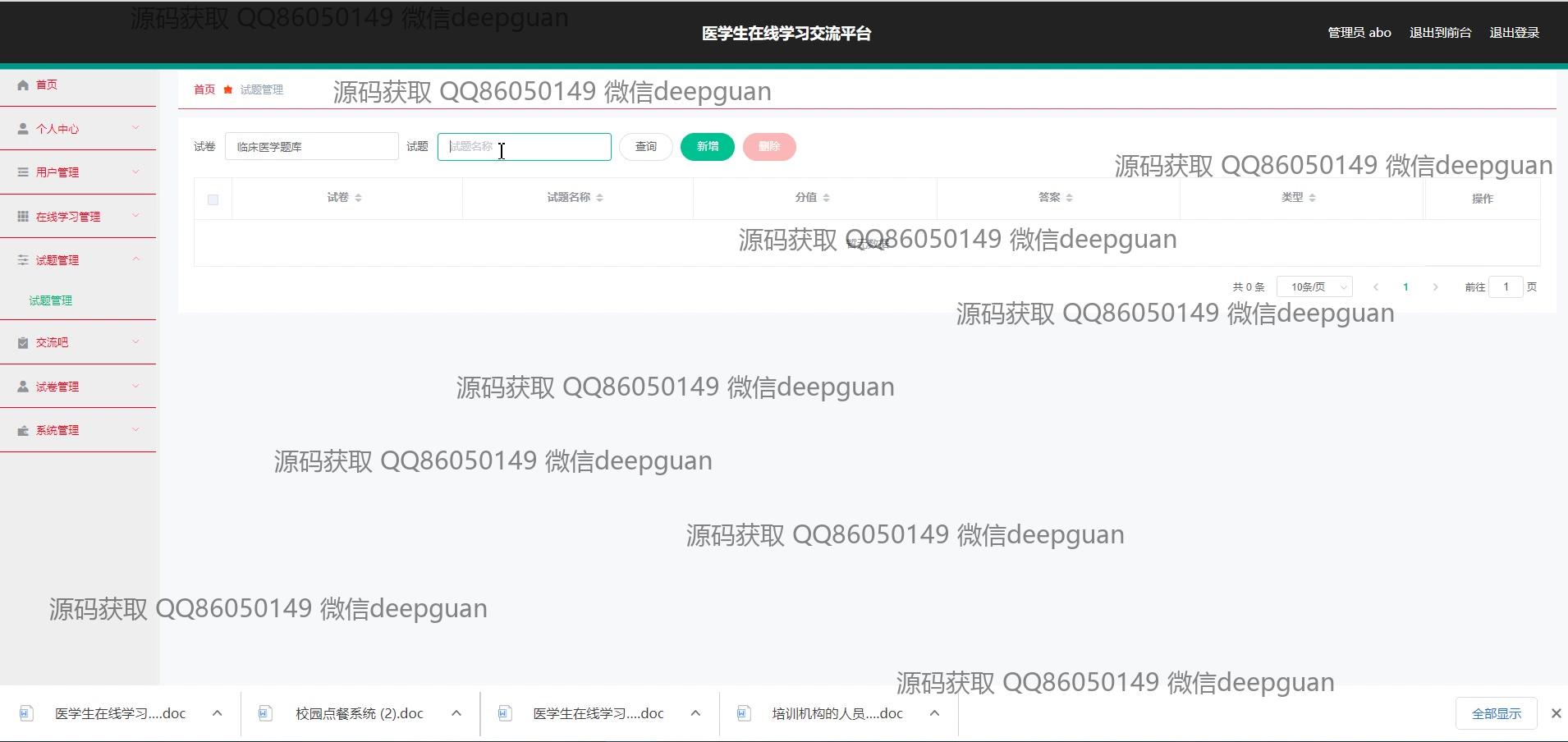
Task: Open menu arrow for 校园点餐系统 (2).doc download
Action: point(456,713)
